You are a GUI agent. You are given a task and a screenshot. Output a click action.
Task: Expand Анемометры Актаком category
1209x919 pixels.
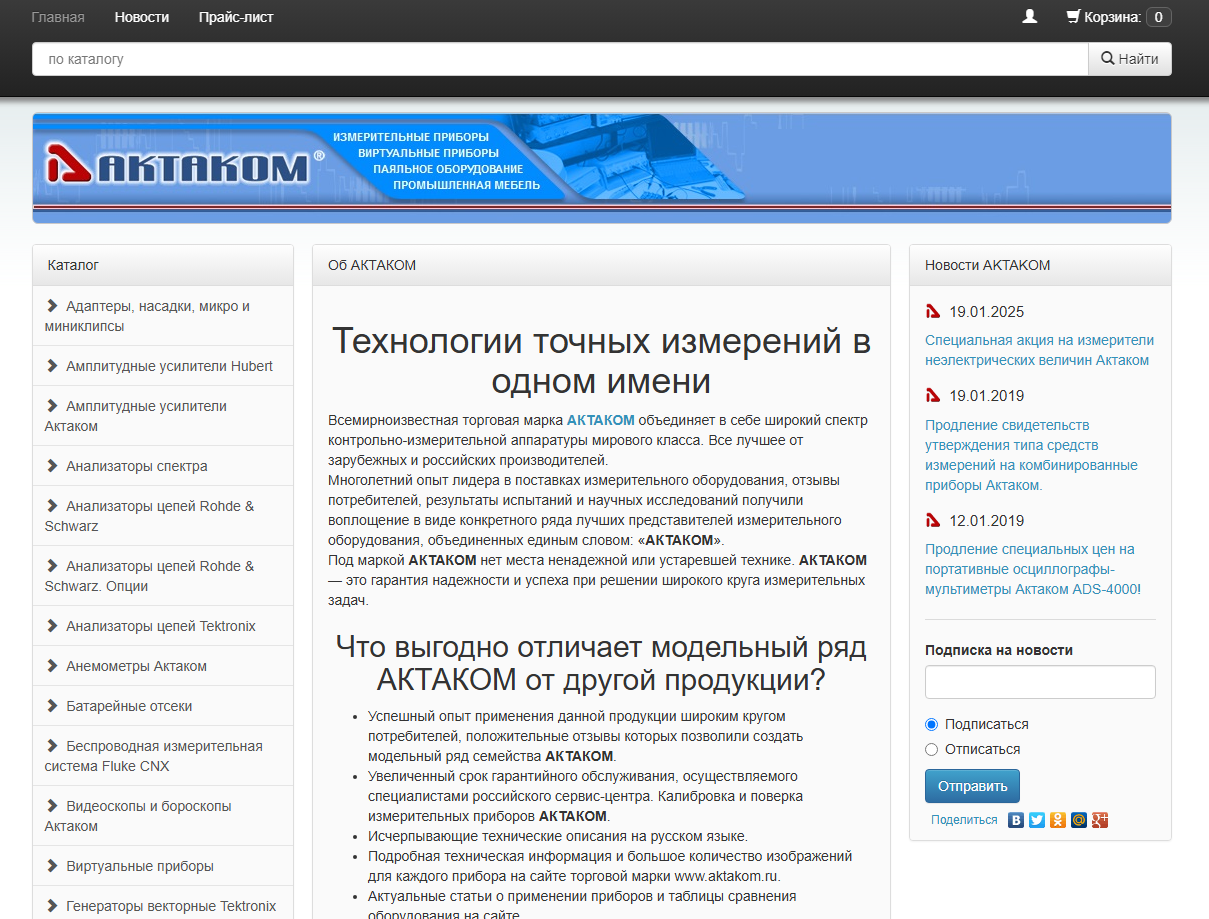pyautogui.click(x=163, y=666)
